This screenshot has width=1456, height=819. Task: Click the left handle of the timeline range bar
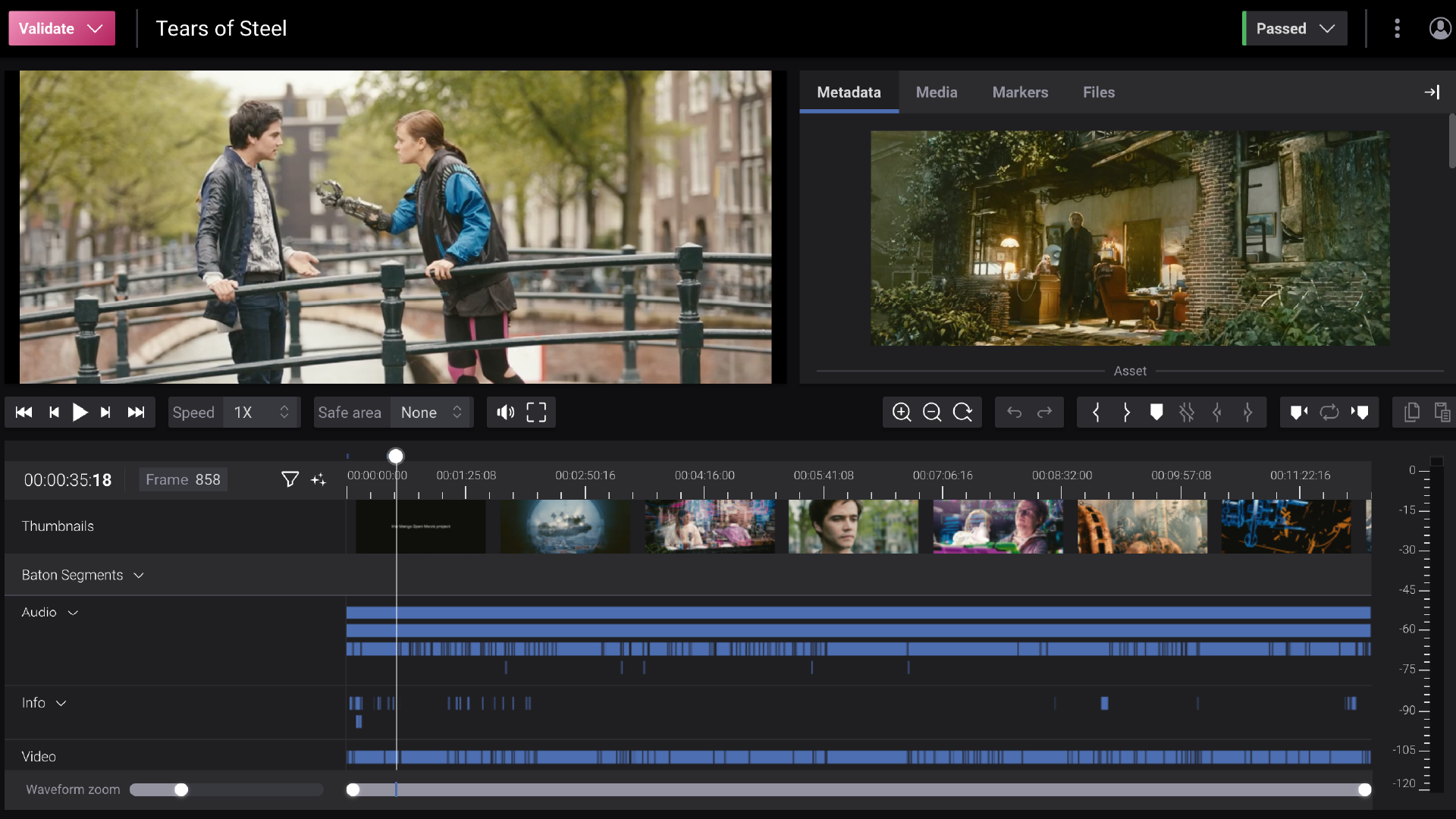[x=353, y=790]
